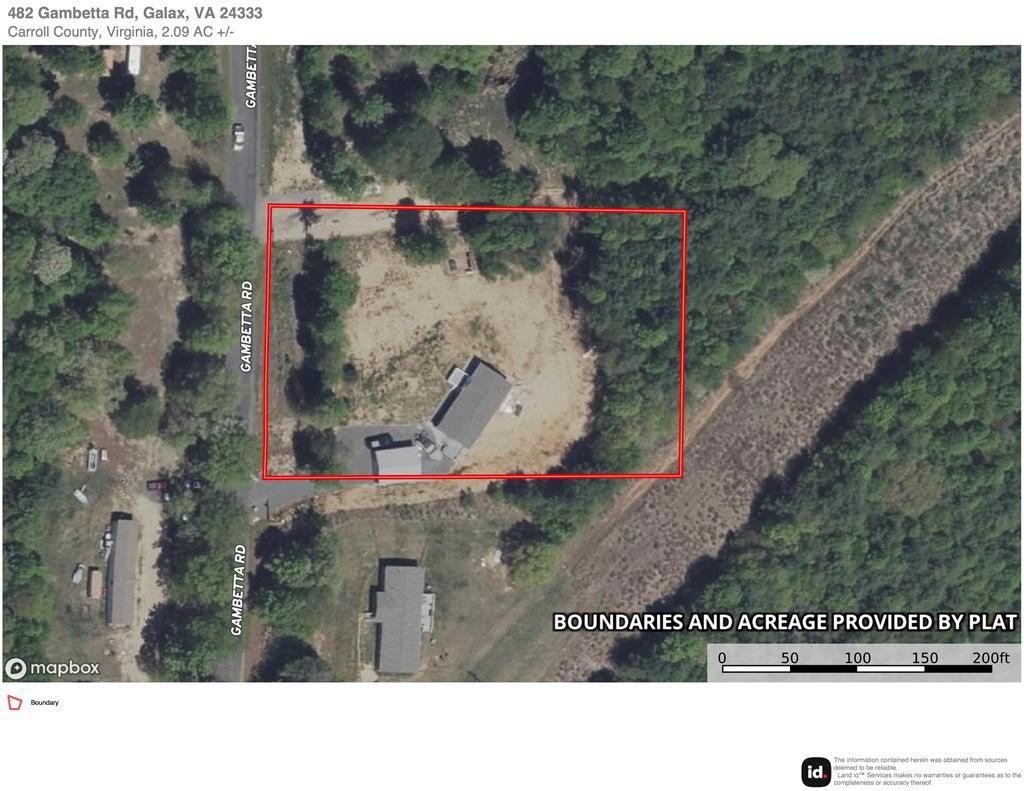Click the disclaimer text beside Land id logo
The height and width of the screenshot is (791, 1024).
[x=927, y=771]
